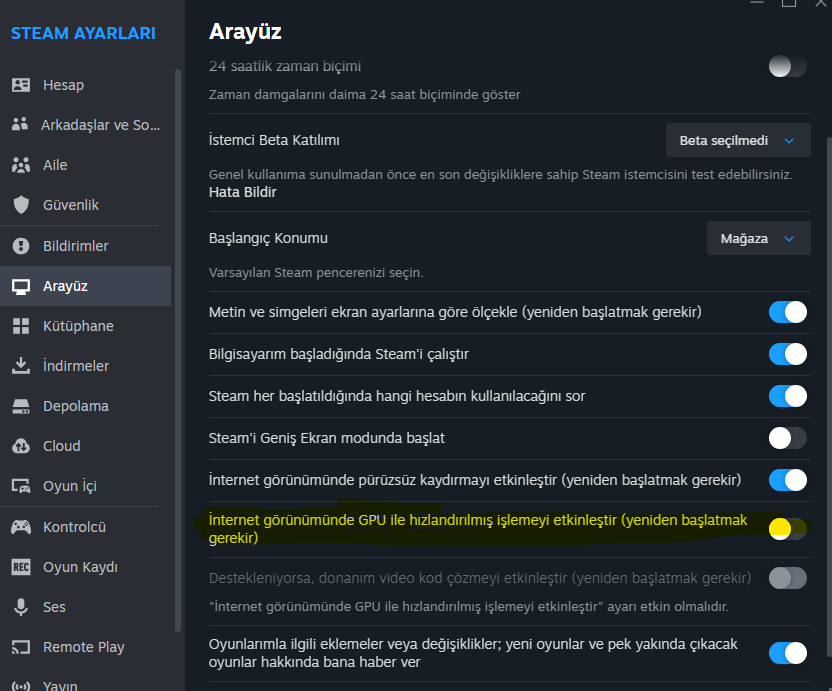Click the Yayın broadcast icon

pyautogui.click(x=21, y=686)
